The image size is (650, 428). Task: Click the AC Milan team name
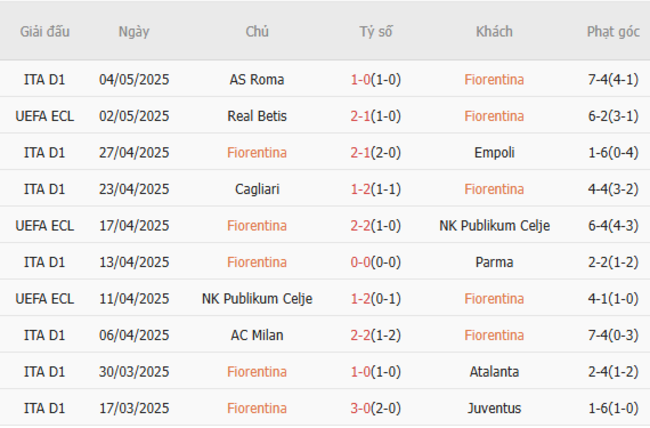click(x=257, y=335)
